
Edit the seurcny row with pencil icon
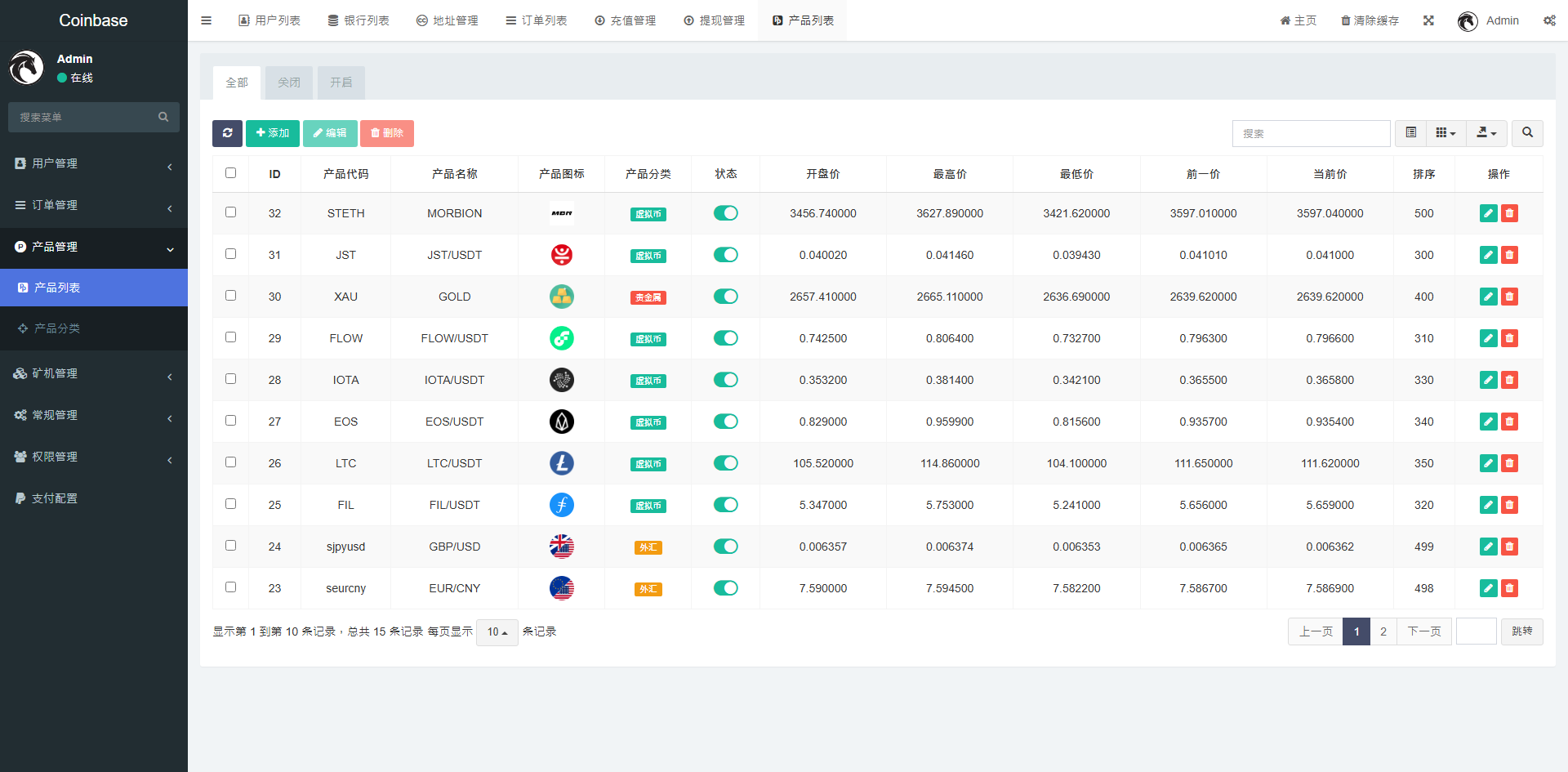click(1489, 588)
